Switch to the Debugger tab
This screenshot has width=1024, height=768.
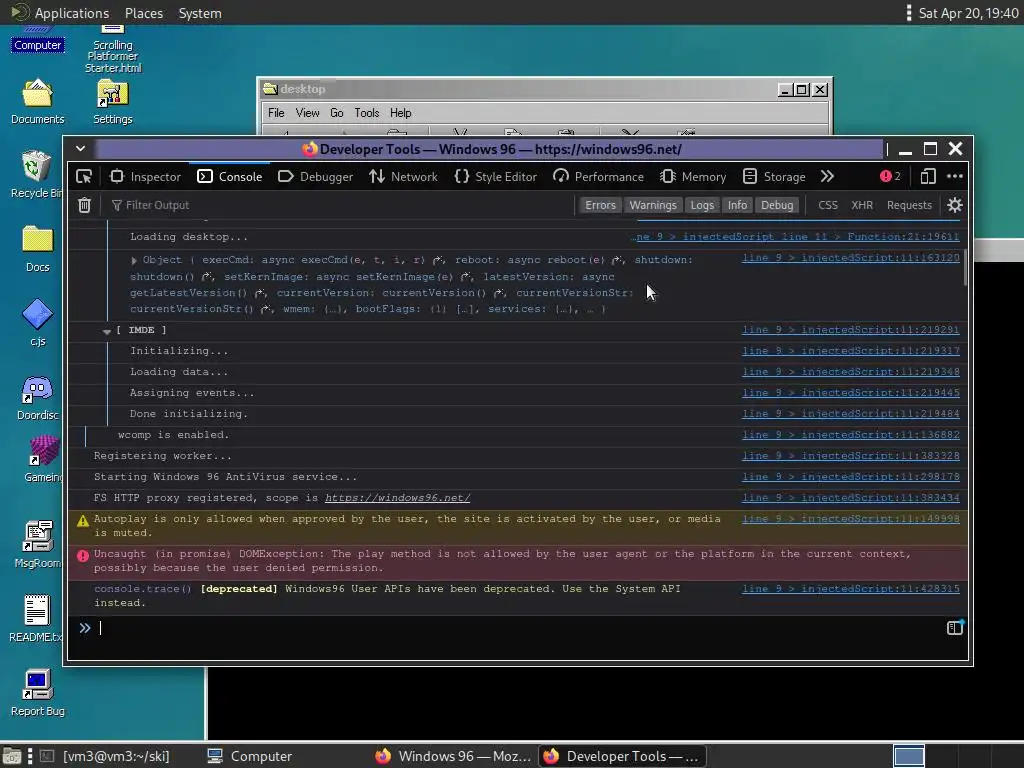coord(315,176)
